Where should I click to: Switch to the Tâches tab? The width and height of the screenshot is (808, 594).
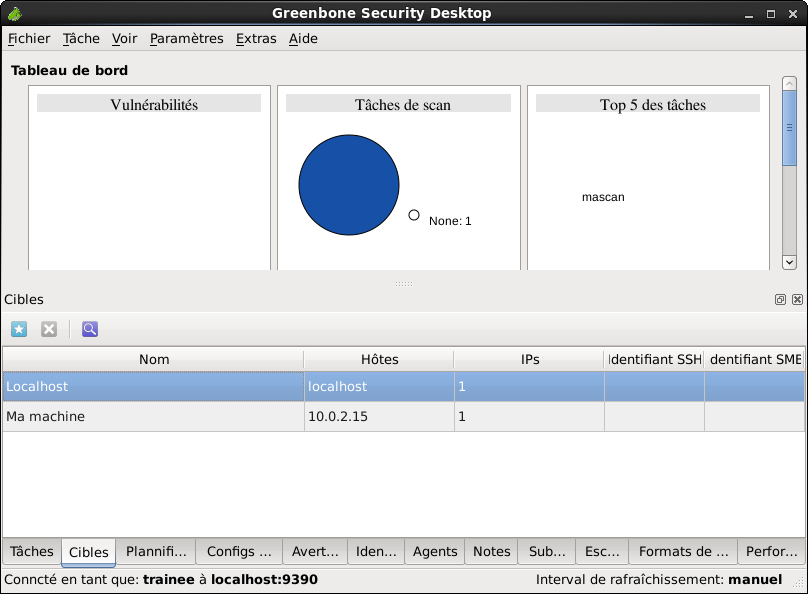click(31, 552)
